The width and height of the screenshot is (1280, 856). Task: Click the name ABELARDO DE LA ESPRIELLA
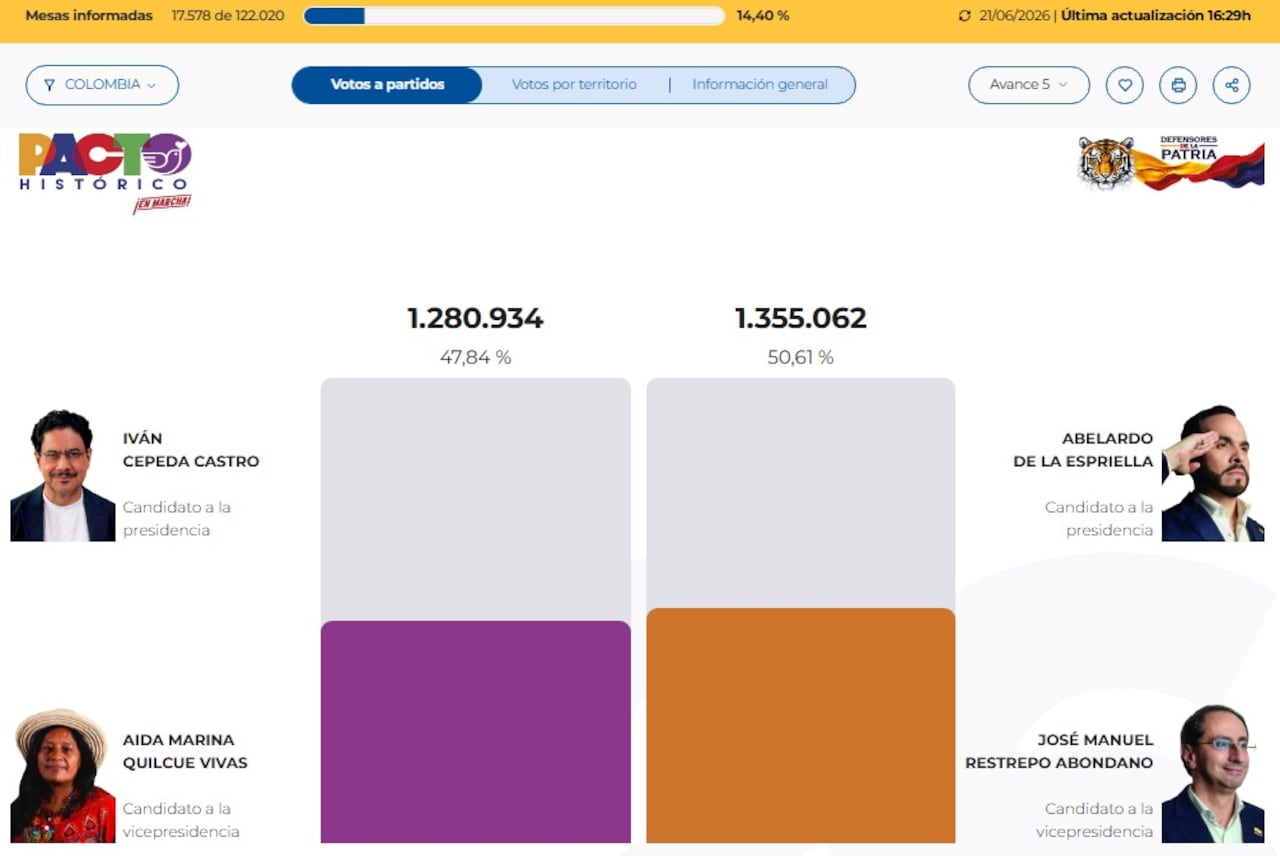pos(1083,450)
